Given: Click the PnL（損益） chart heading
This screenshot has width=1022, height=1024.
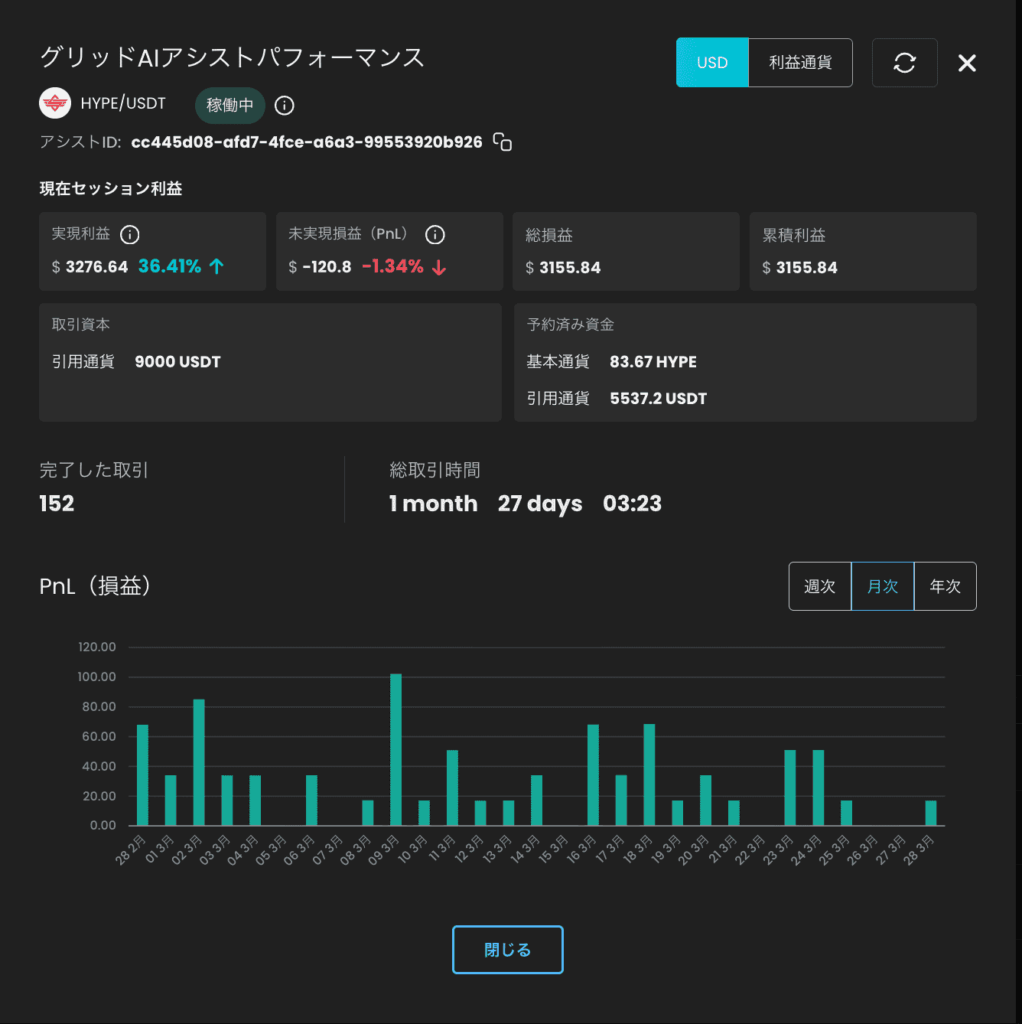Looking at the screenshot, I should [x=95, y=586].
